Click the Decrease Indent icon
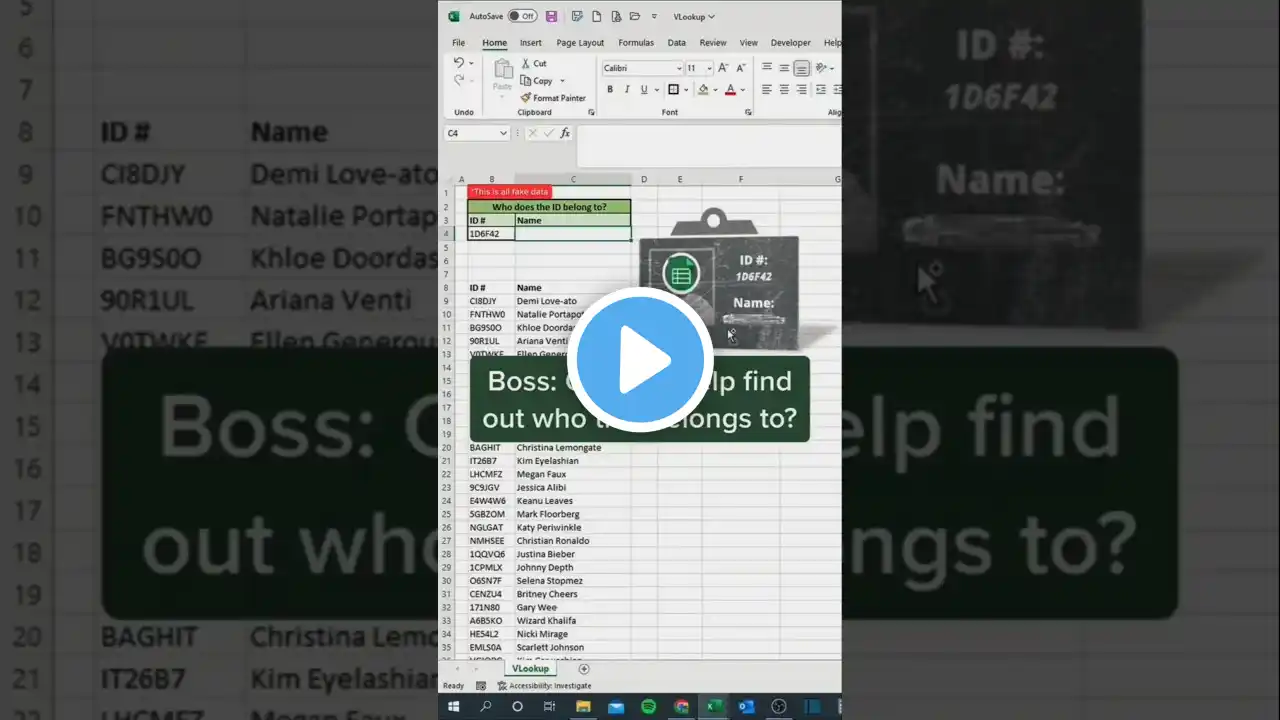This screenshot has width=1280, height=720. (x=821, y=90)
